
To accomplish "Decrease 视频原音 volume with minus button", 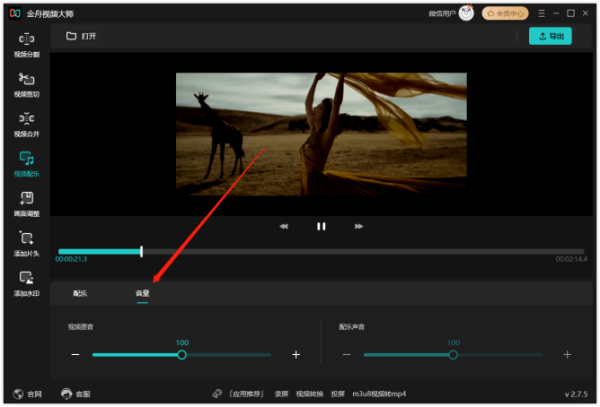I will (x=75, y=355).
